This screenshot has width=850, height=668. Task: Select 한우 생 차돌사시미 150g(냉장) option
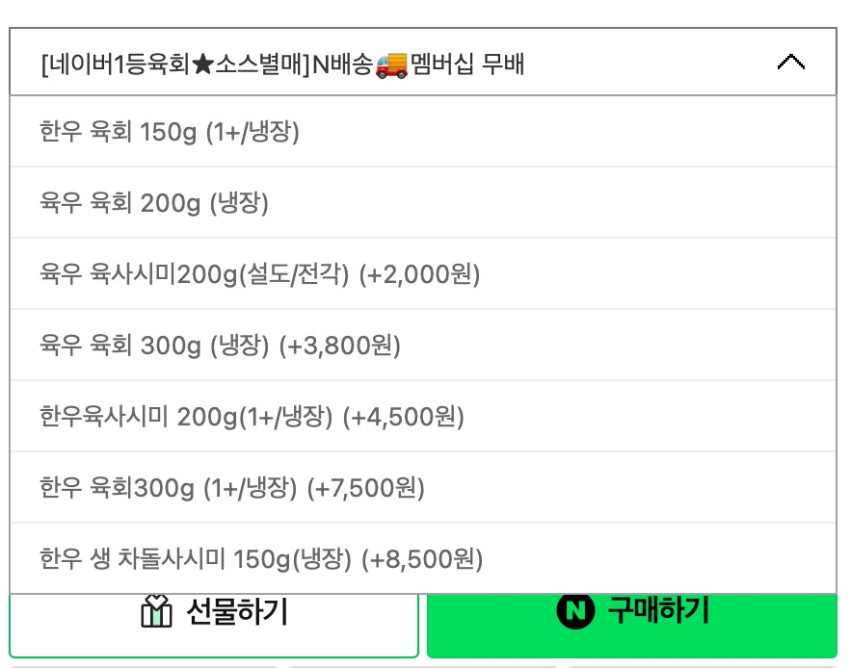pyautogui.click(x=196, y=559)
